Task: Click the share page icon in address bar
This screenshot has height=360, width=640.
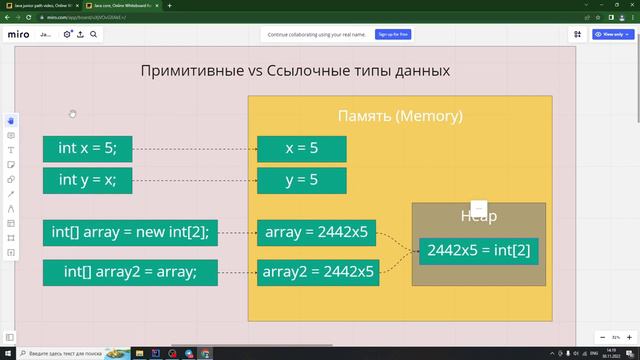Action: [587, 18]
